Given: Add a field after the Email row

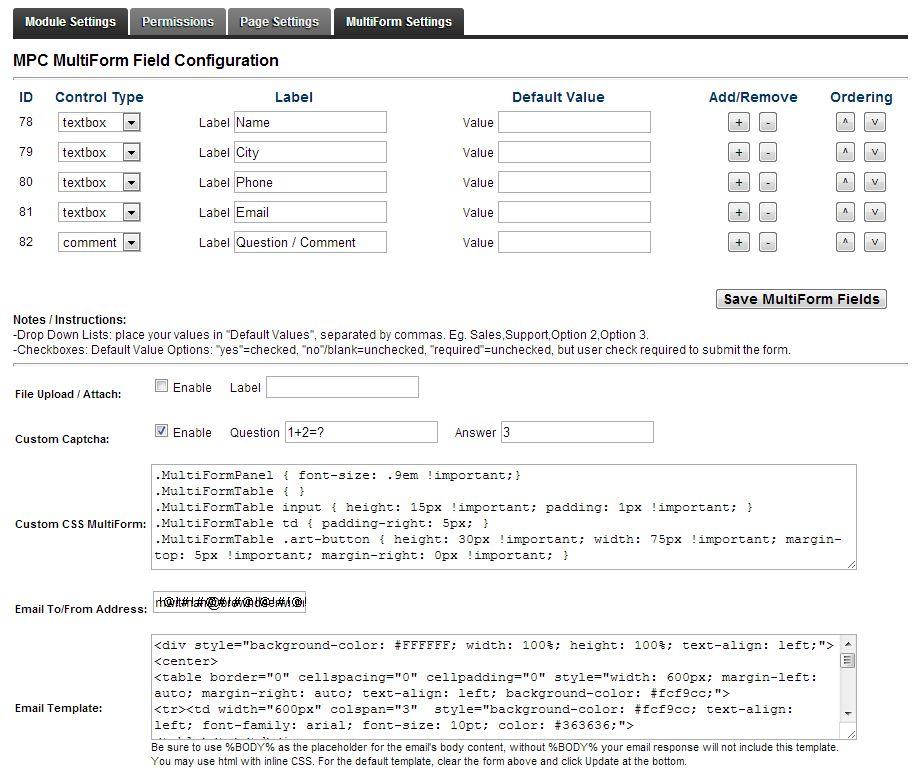Looking at the screenshot, I should 738,212.
